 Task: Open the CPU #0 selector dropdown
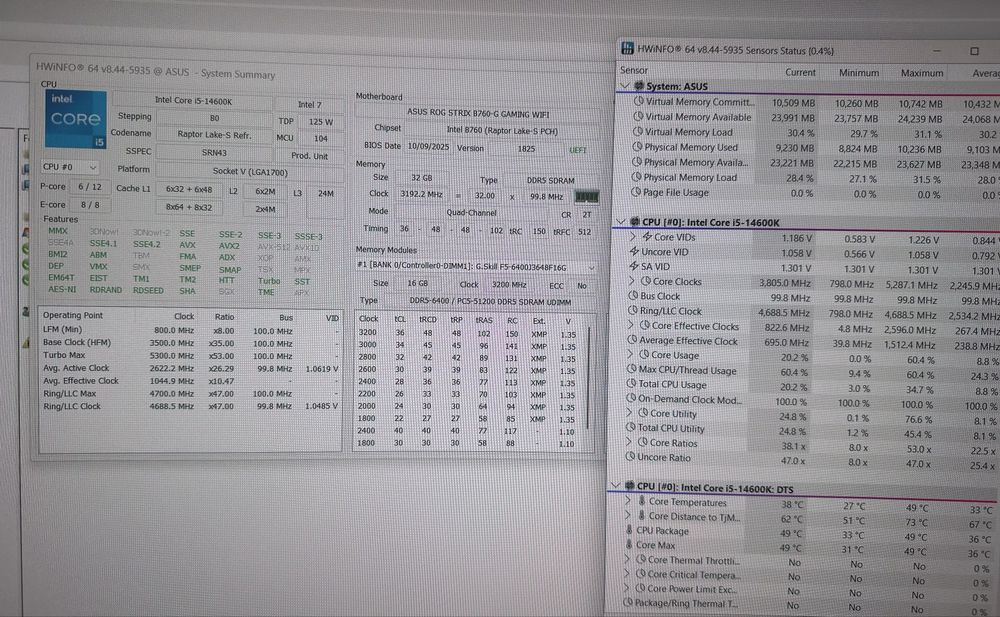[70, 167]
